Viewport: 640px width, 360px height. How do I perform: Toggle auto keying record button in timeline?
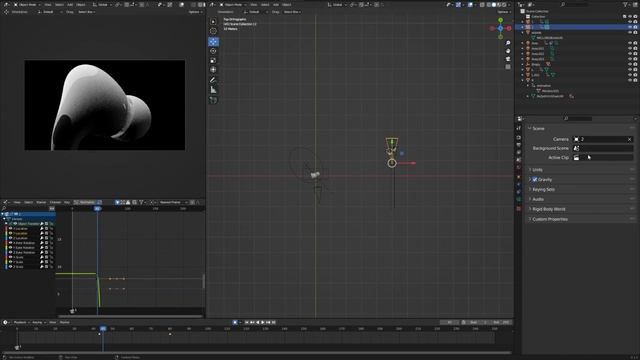click(235, 322)
